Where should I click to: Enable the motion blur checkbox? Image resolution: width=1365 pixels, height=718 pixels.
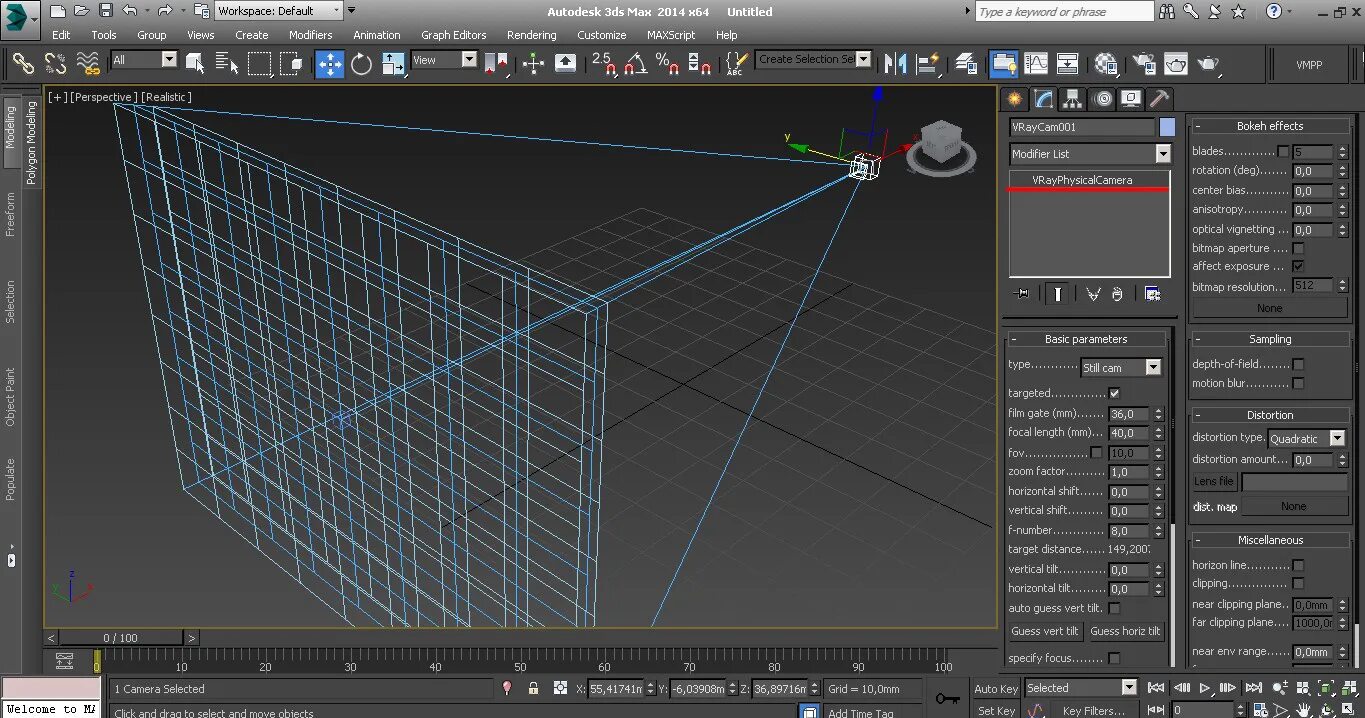[1298, 383]
